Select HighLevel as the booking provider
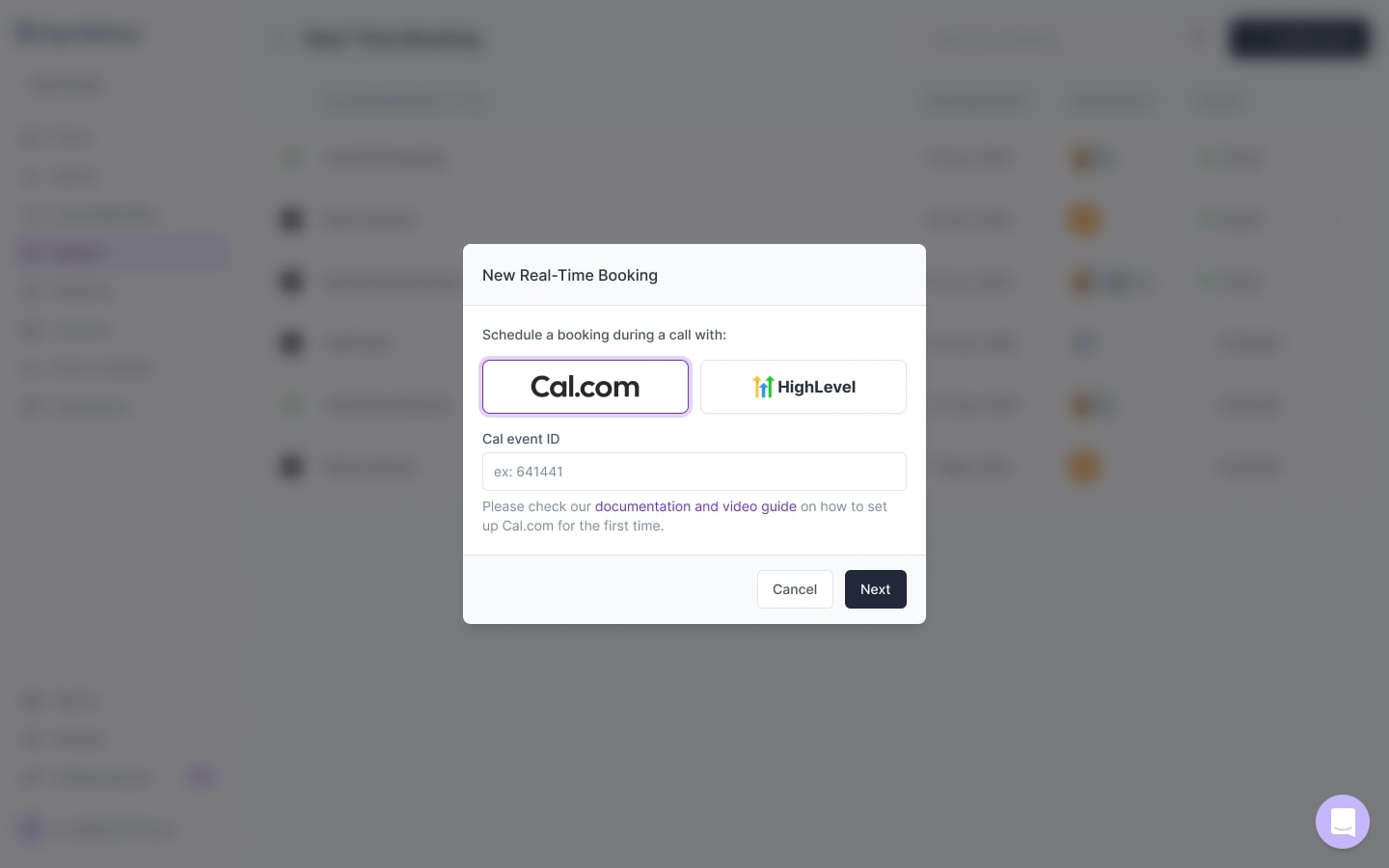This screenshot has height=868, width=1389. tap(803, 387)
